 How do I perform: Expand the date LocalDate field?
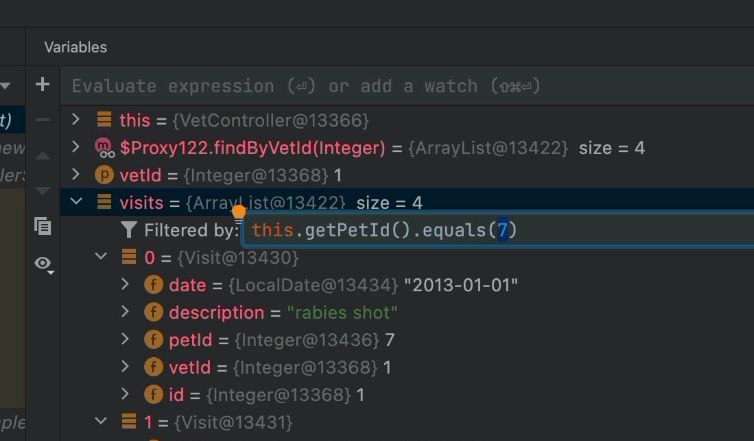tap(125, 285)
